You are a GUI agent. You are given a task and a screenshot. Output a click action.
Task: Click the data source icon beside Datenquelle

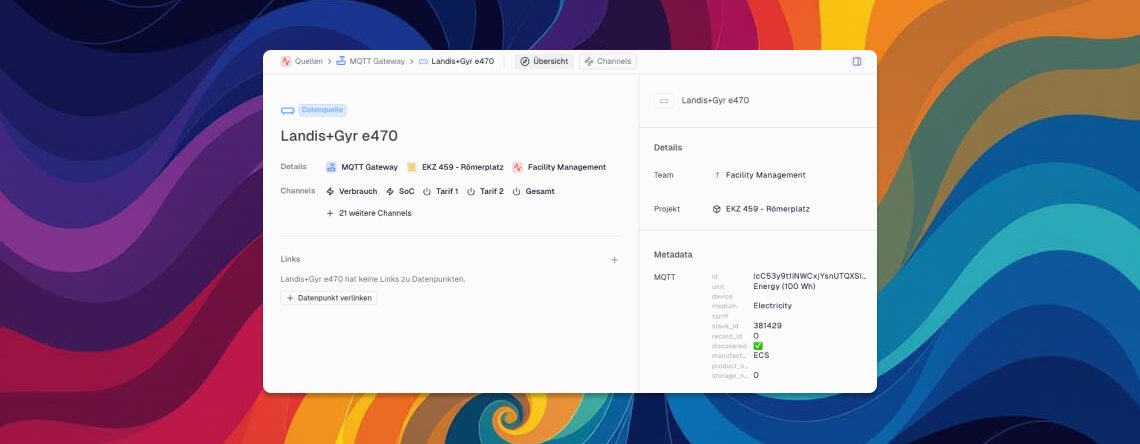point(288,110)
